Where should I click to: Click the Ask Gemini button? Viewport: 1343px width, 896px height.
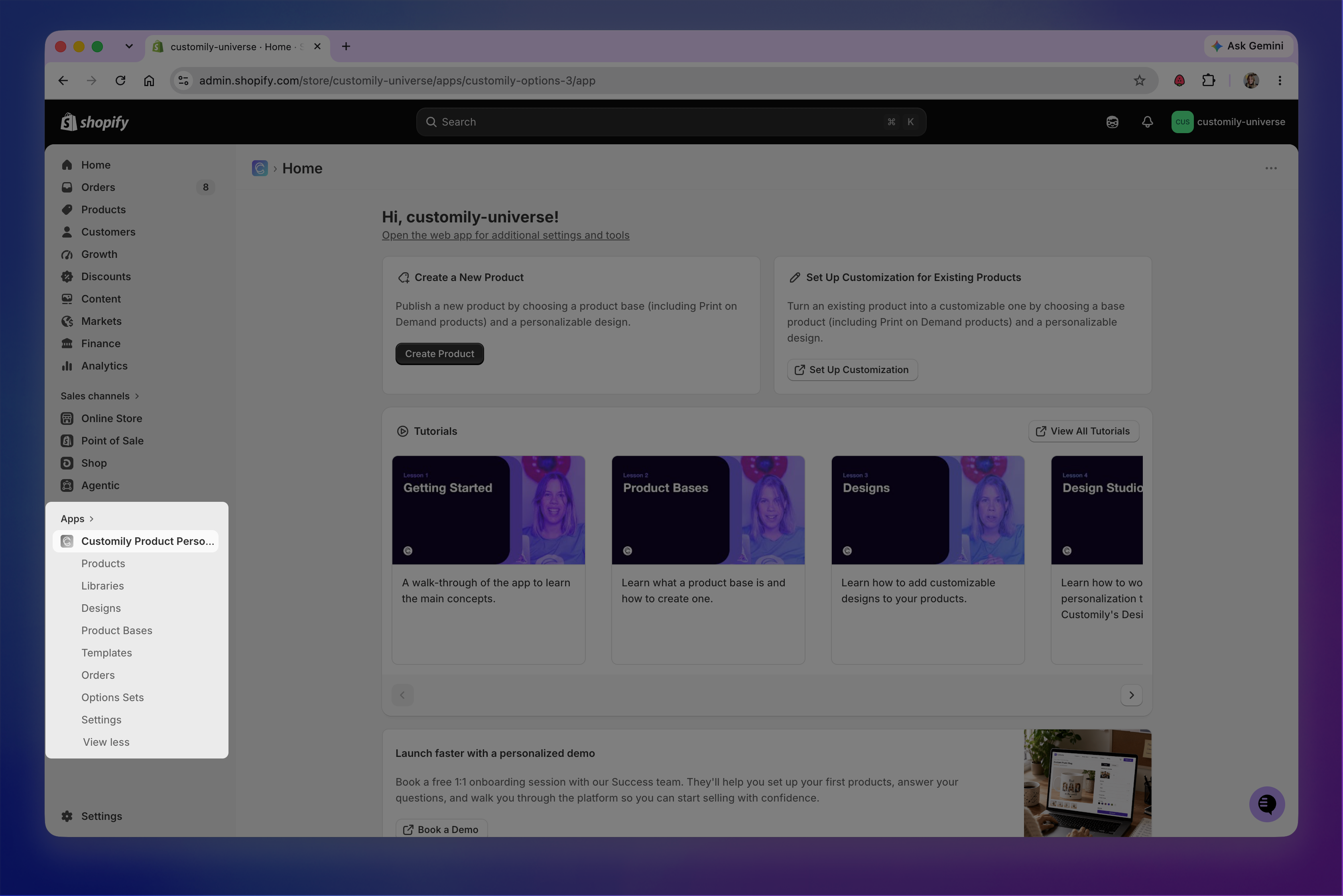click(x=1248, y=46)
